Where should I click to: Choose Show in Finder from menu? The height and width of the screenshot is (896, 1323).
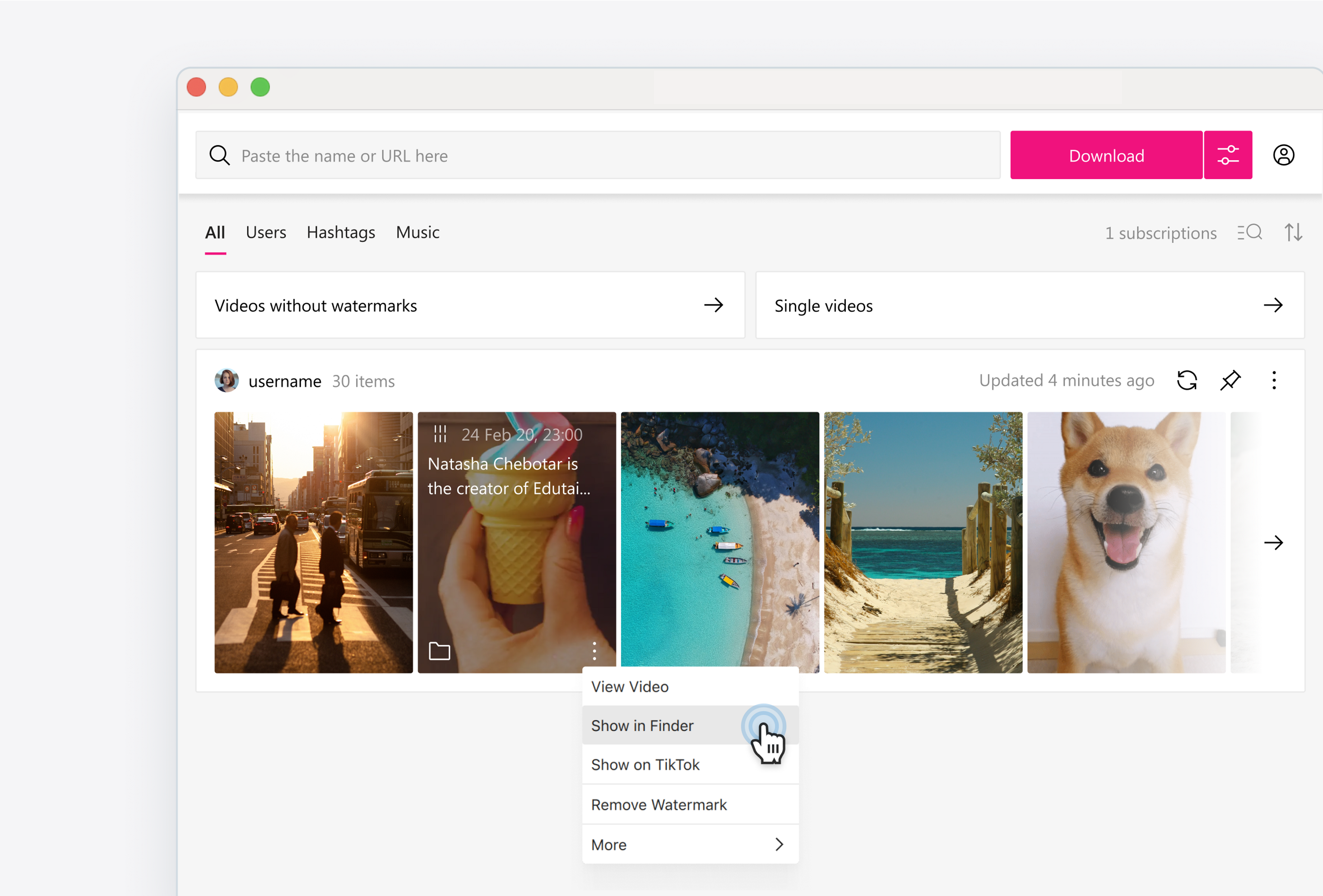pos(642,726)
